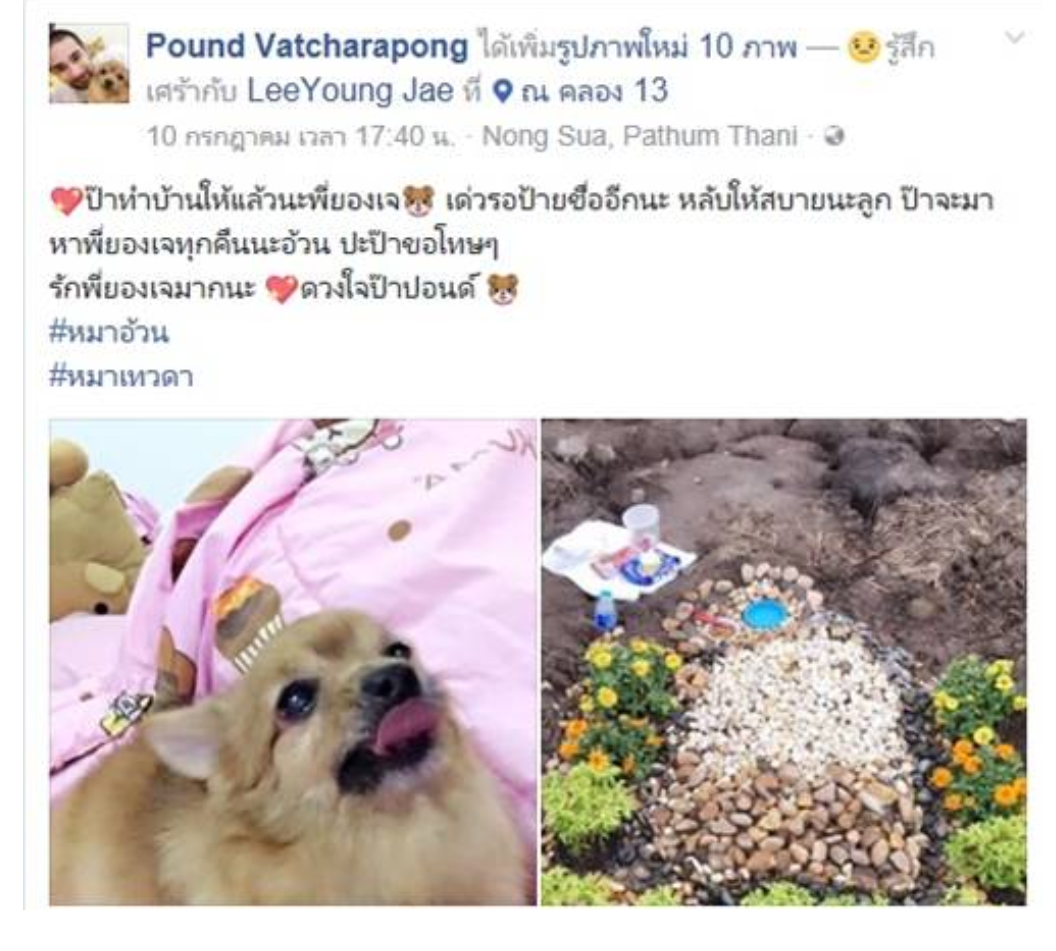Open Nong Sua, Pathum Thani location
Image resolution: width=1056 pixels, height=951 pixels.
pyautogui.click(x=640, y=137)
